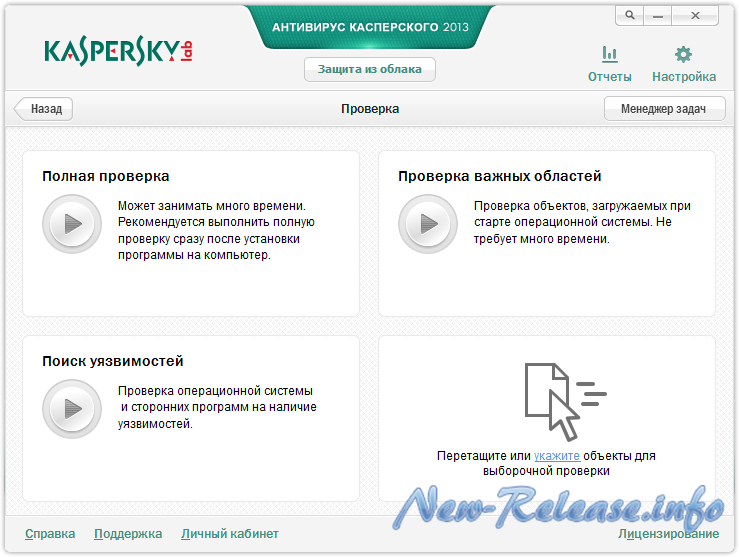Click the Kaspersky lab logo
Screen dimensions: 739x557
click(x=118, y=52)
